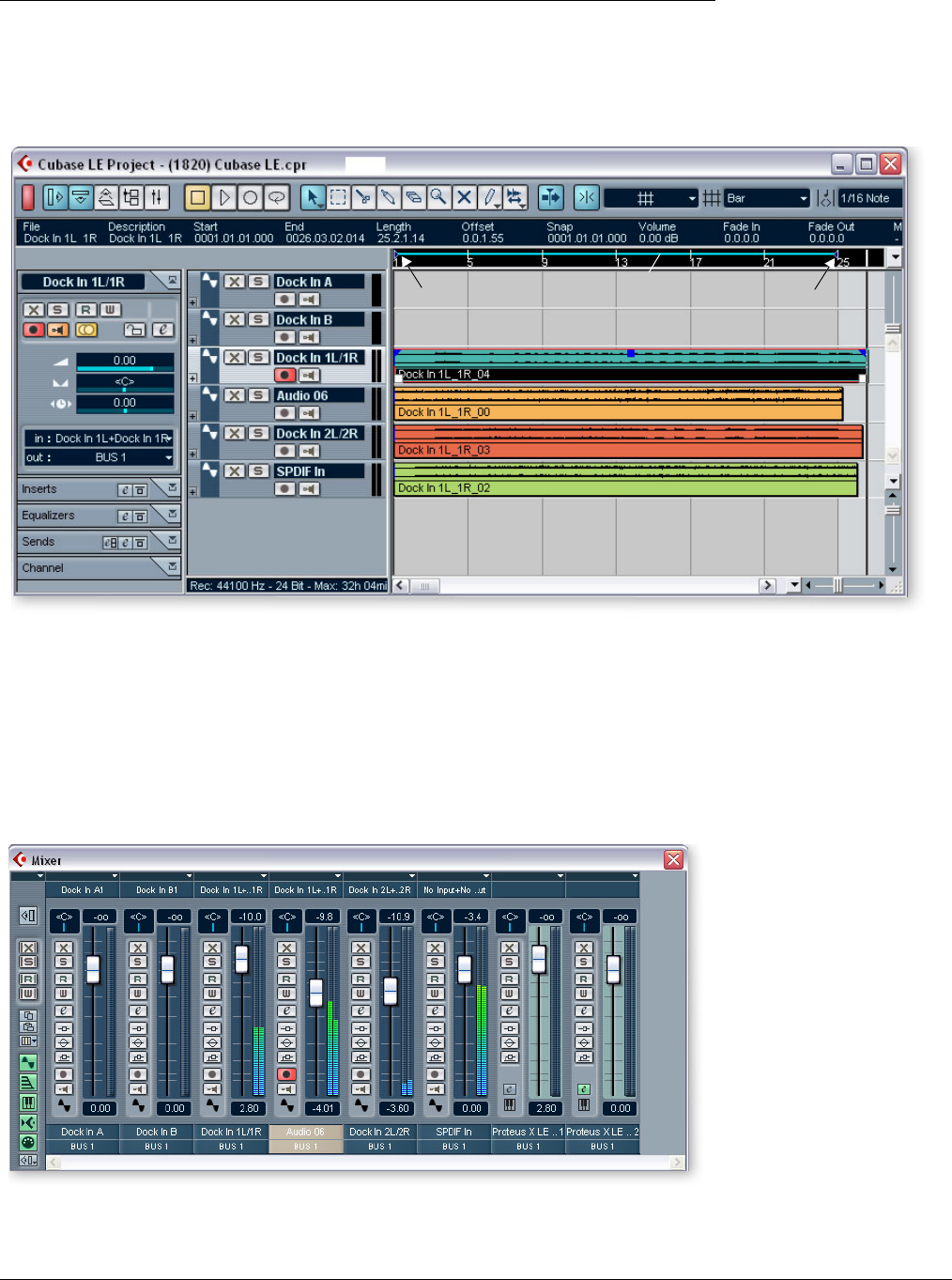Solo the Dock In B track in track list

pos(259,319)
